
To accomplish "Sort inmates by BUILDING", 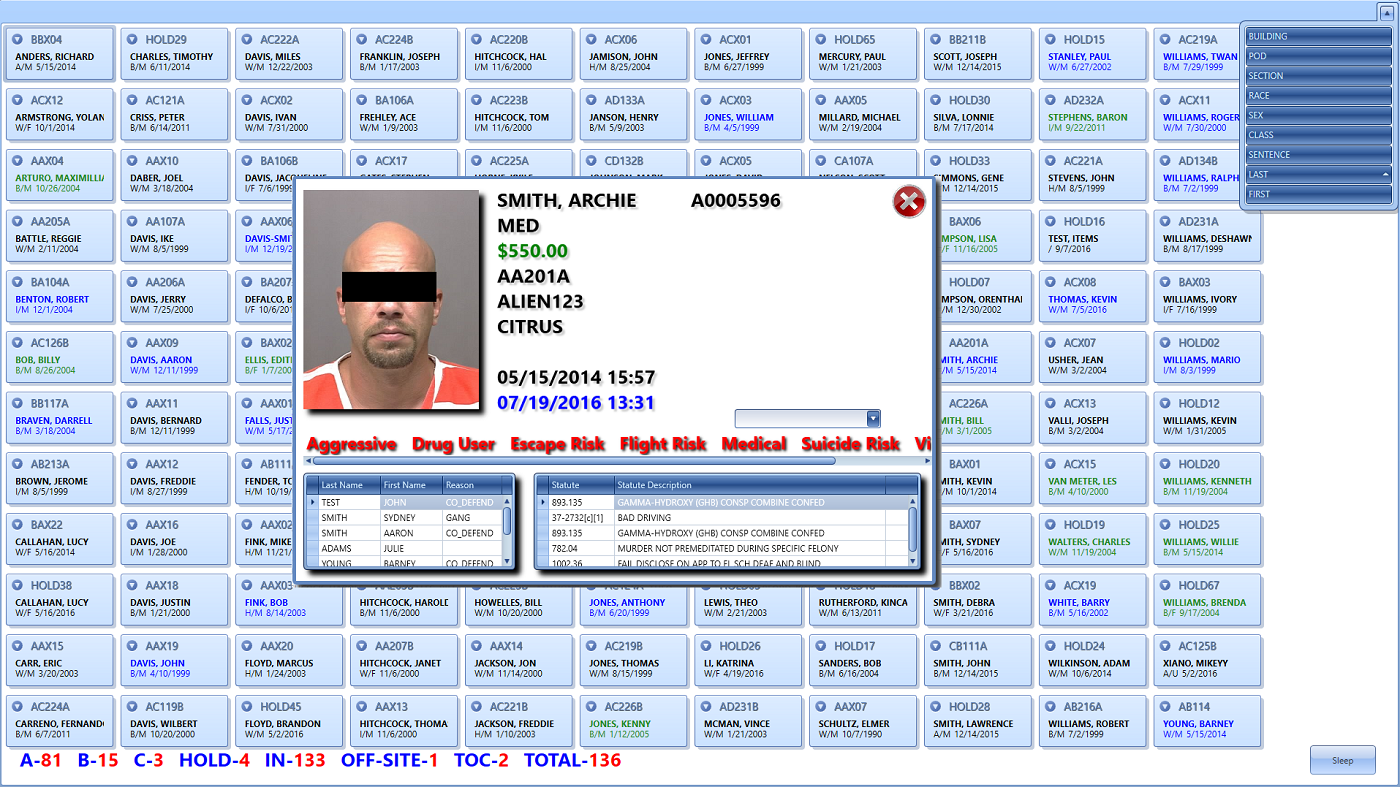I will [1316, 37].
